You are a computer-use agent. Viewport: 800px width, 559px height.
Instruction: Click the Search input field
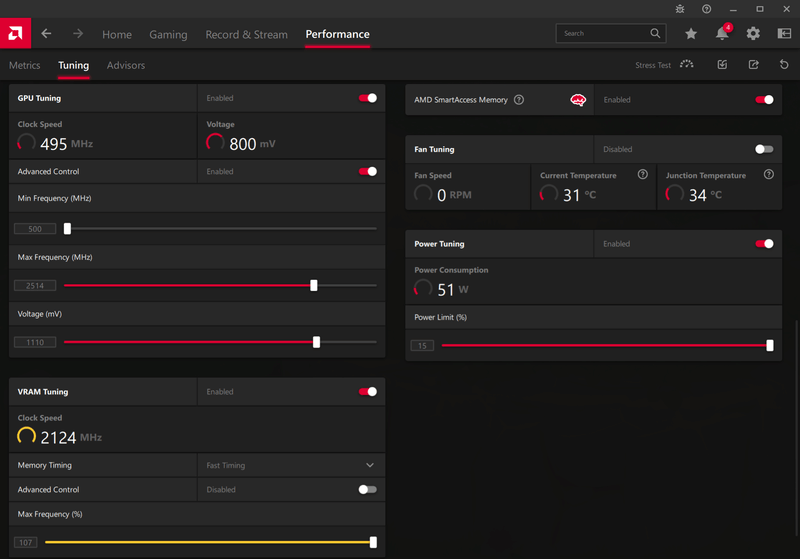611,34
